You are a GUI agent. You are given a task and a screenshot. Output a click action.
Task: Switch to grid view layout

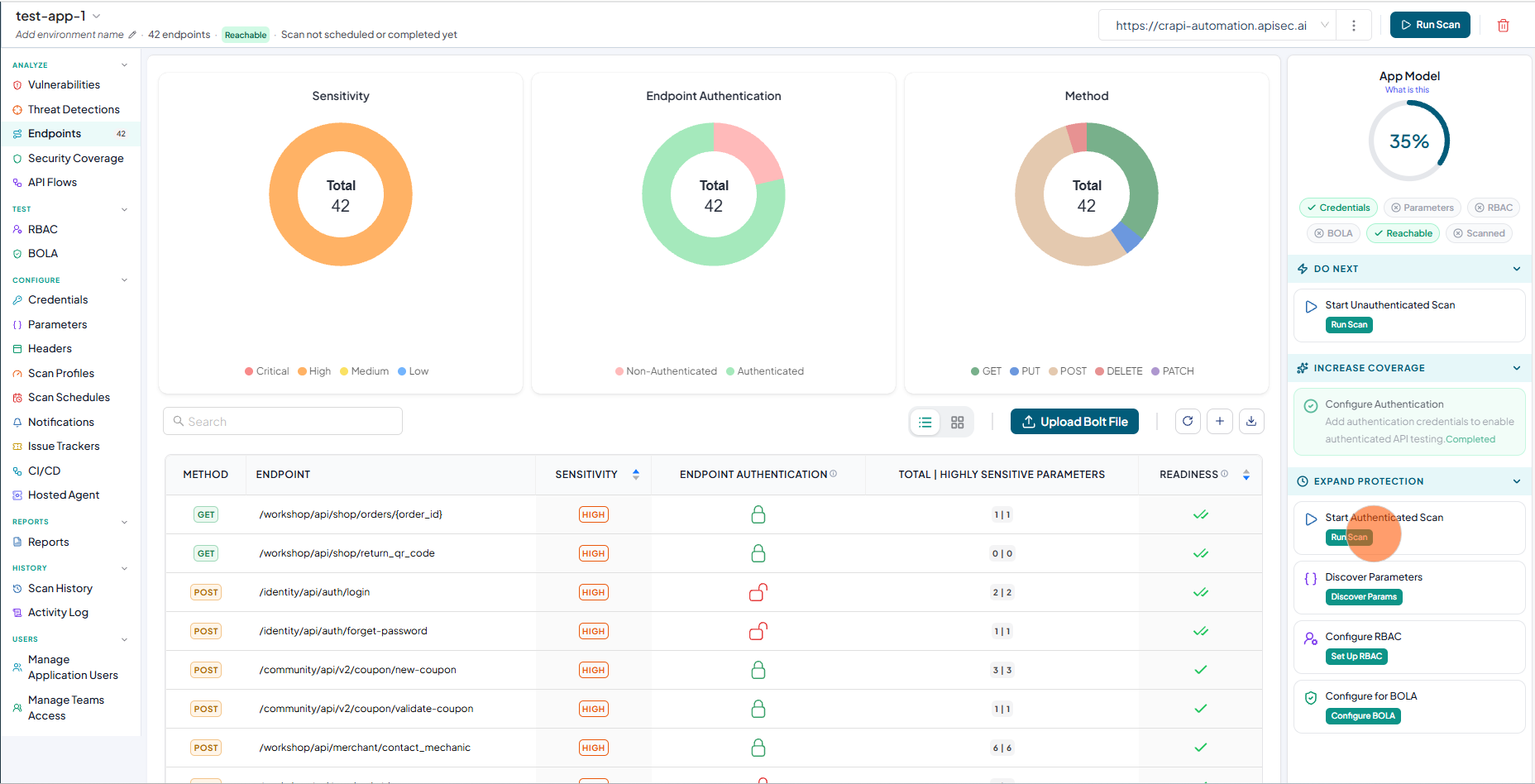[957, 422]
